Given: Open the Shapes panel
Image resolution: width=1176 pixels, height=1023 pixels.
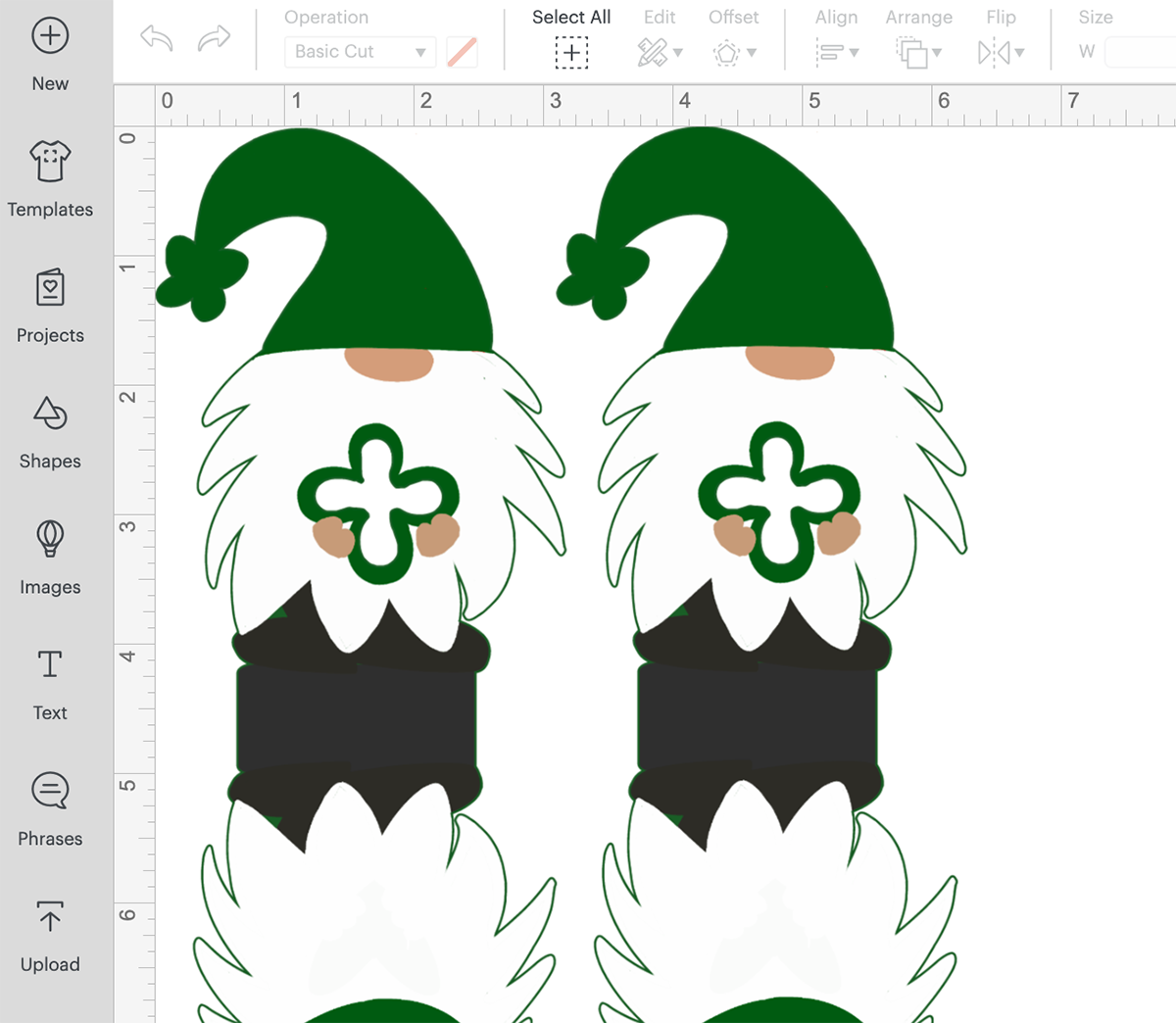Looking at the screenshot, I should point(50,432).
